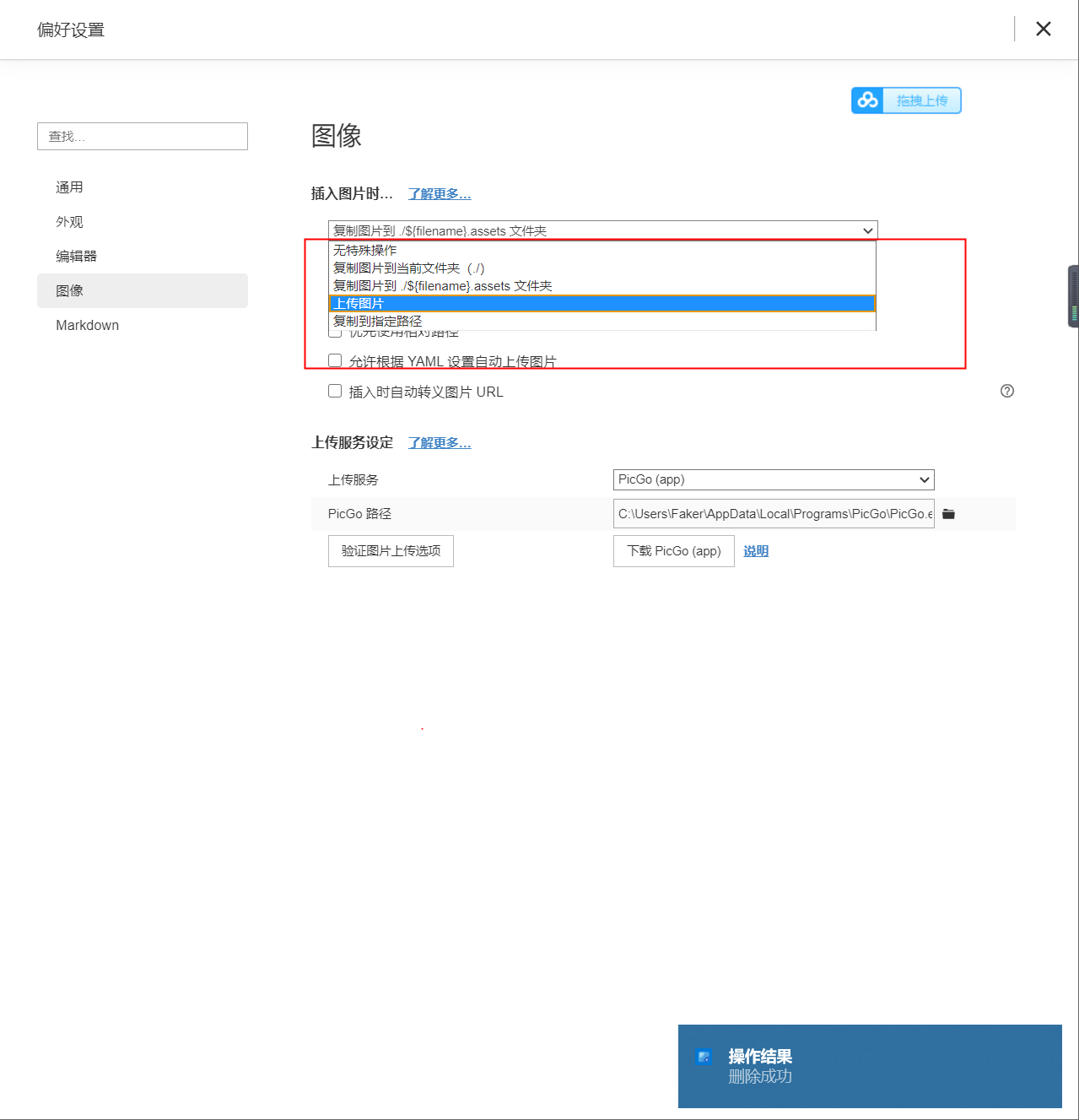
Task: Focus the 查找 search field
Action: (x=143, y=137)
